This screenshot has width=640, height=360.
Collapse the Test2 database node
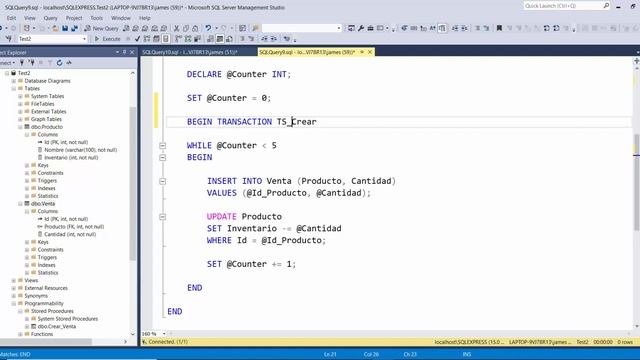click(x=7, y=73)
